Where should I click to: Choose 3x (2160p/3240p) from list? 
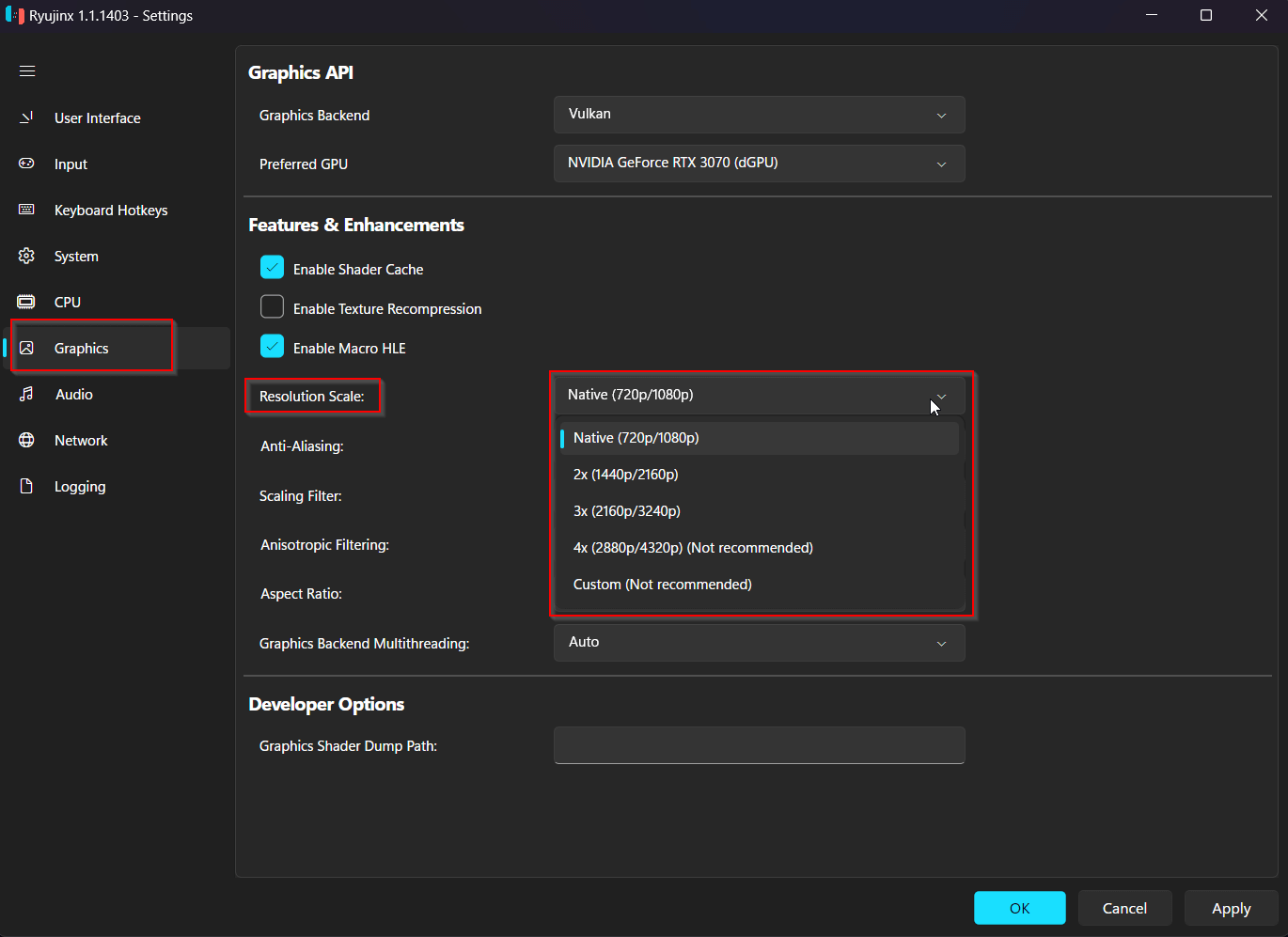(627, 511)
